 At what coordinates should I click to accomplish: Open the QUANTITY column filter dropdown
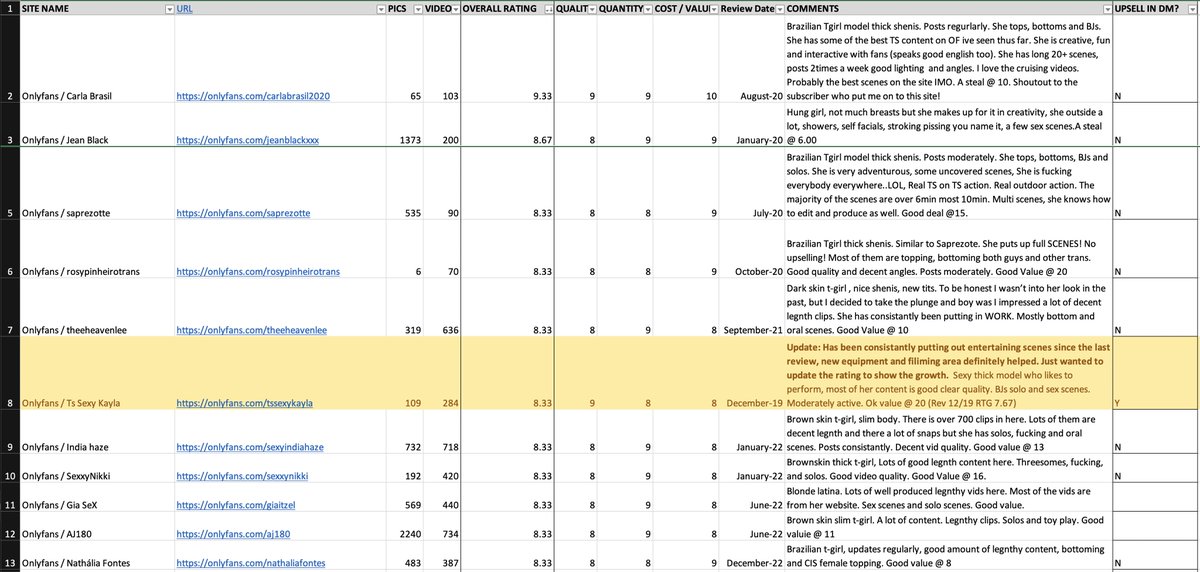[648, 8]
